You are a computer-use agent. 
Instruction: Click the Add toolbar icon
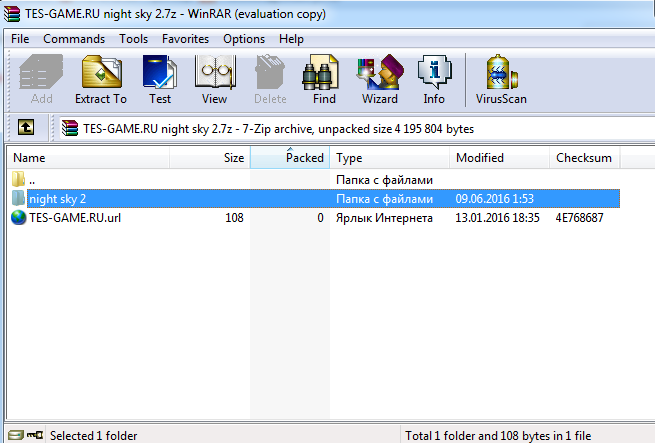coord(41,79)
